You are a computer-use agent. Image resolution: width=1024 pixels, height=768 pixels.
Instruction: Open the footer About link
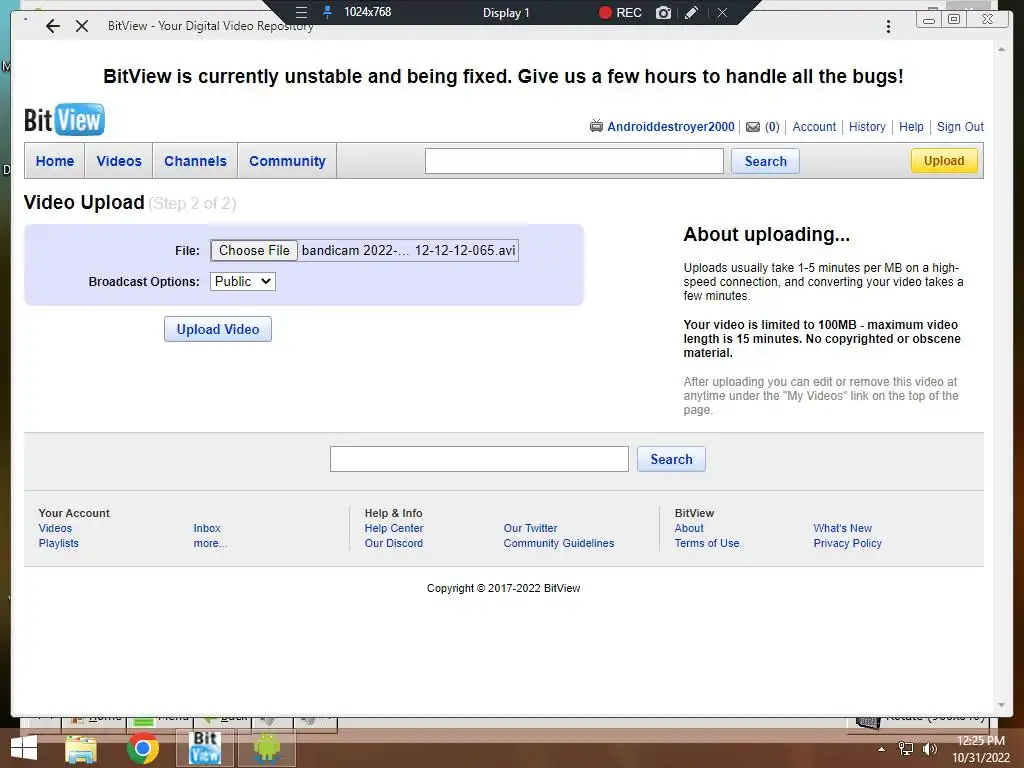point(689,528)
